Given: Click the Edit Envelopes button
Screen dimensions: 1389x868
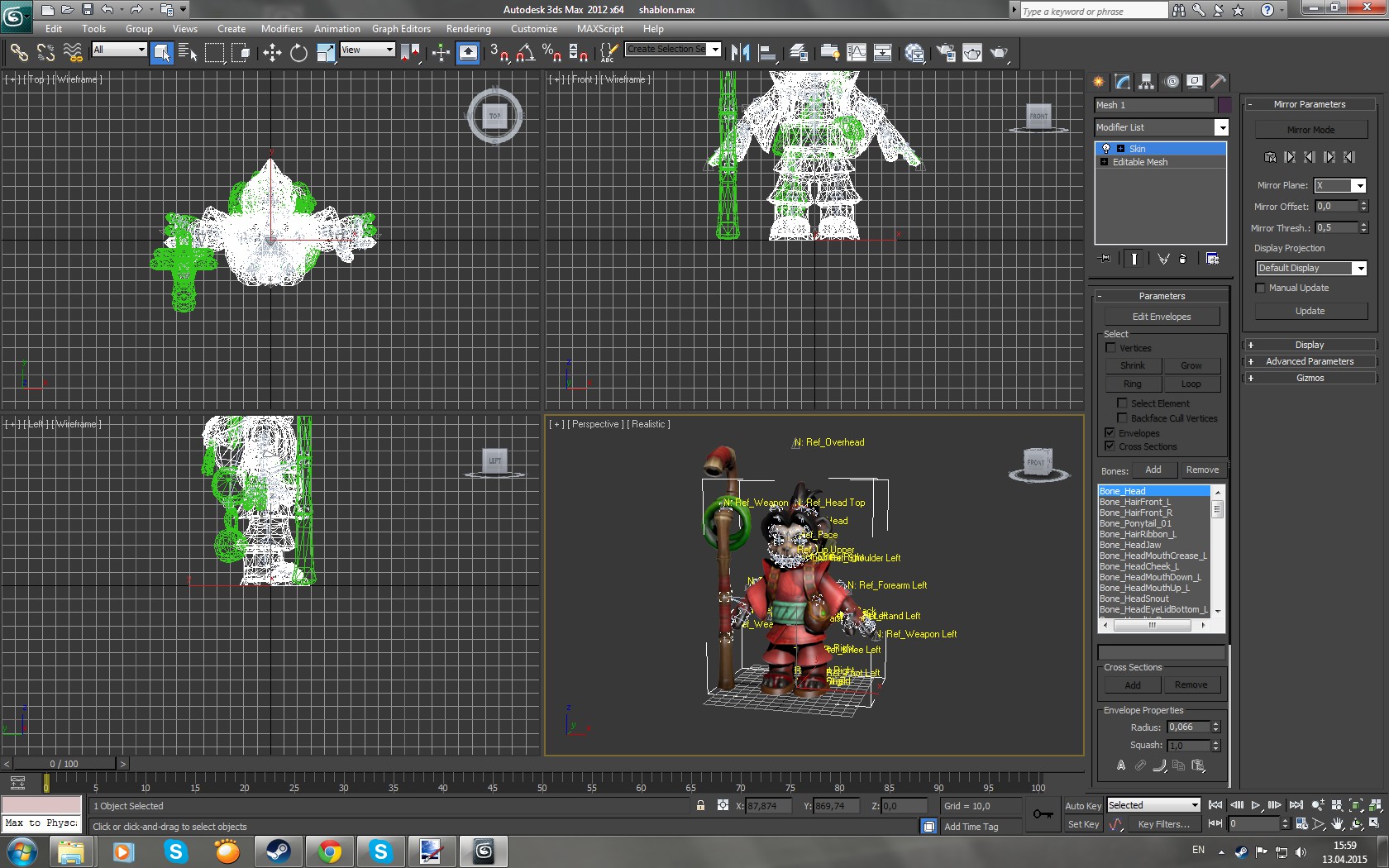Looking at the screenshot, I should (1161, 317).
